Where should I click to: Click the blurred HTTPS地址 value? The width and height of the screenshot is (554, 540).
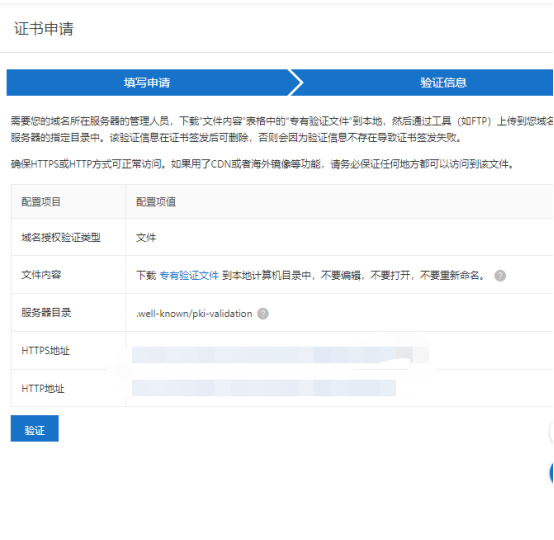[x=280, y=354]
